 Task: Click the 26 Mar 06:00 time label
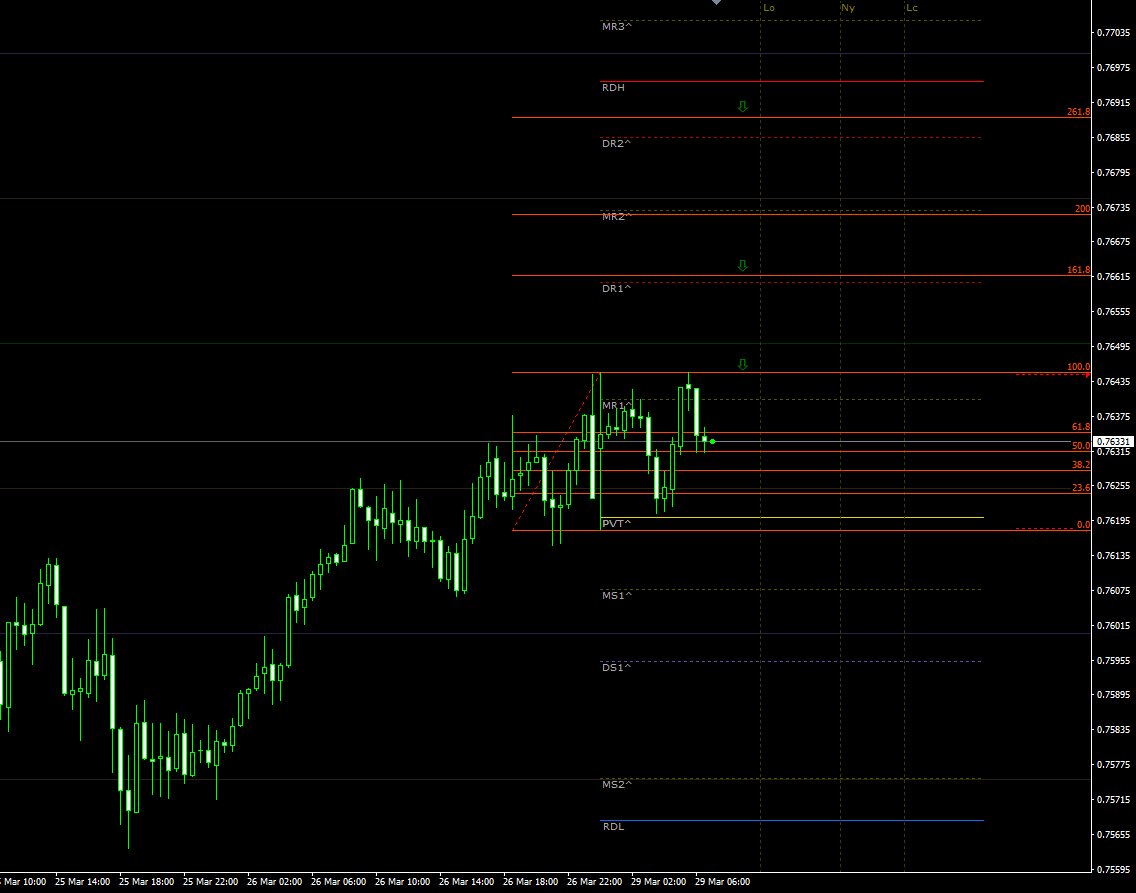coord(338,882)
